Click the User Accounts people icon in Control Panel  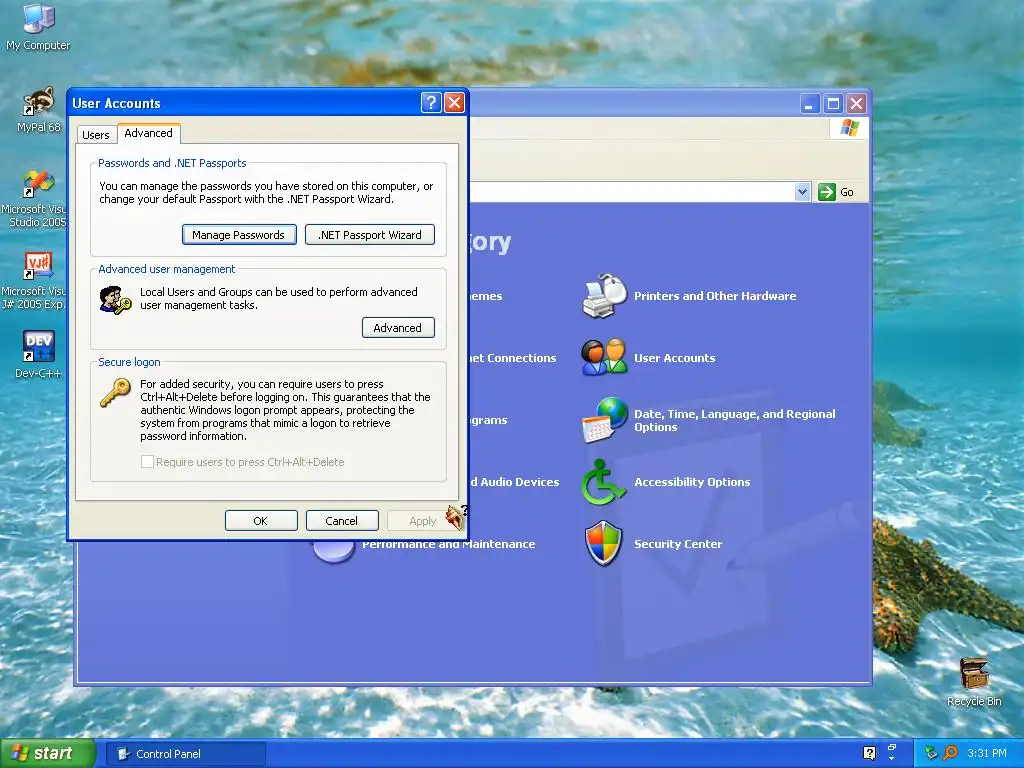click(603, 357)
